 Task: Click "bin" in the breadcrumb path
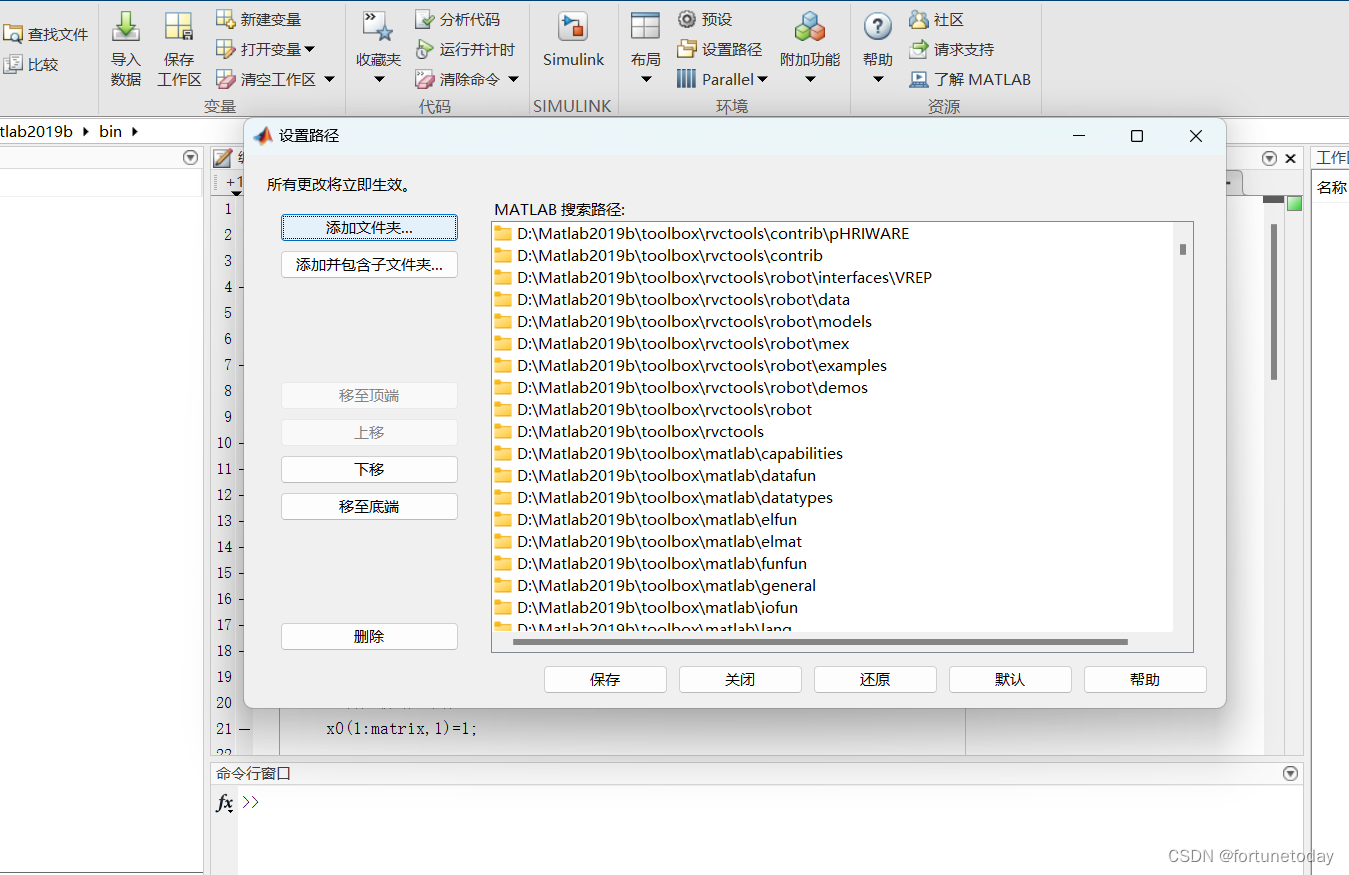coord(110,130)
